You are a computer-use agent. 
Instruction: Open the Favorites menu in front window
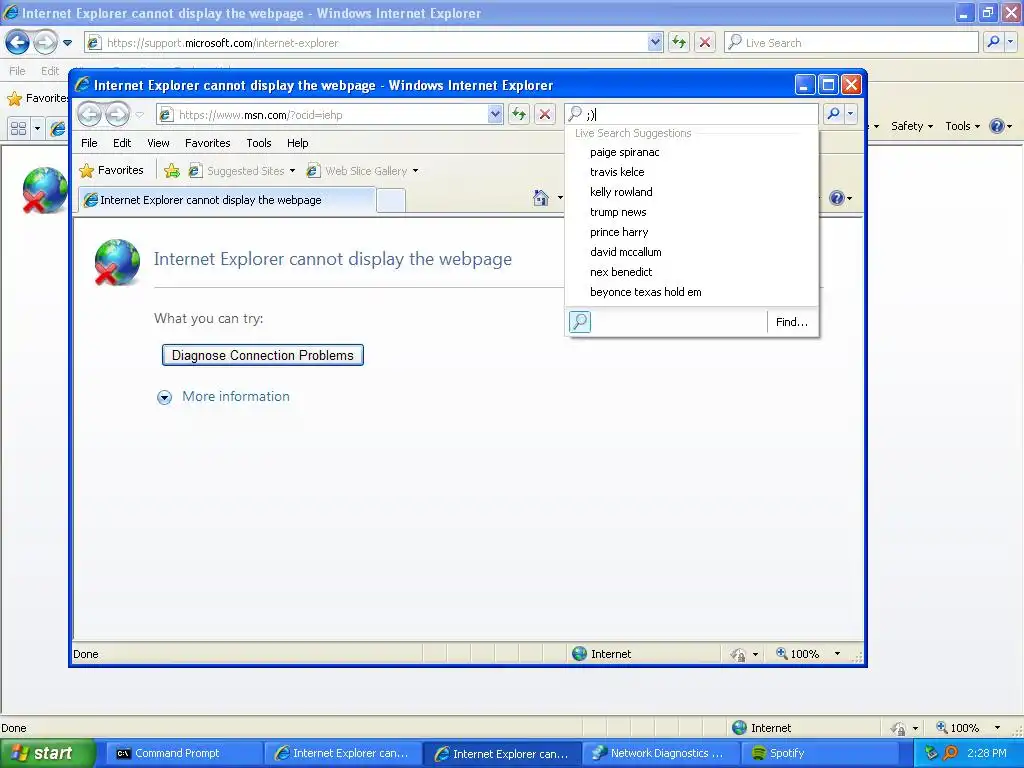click(x=208, y=143)
